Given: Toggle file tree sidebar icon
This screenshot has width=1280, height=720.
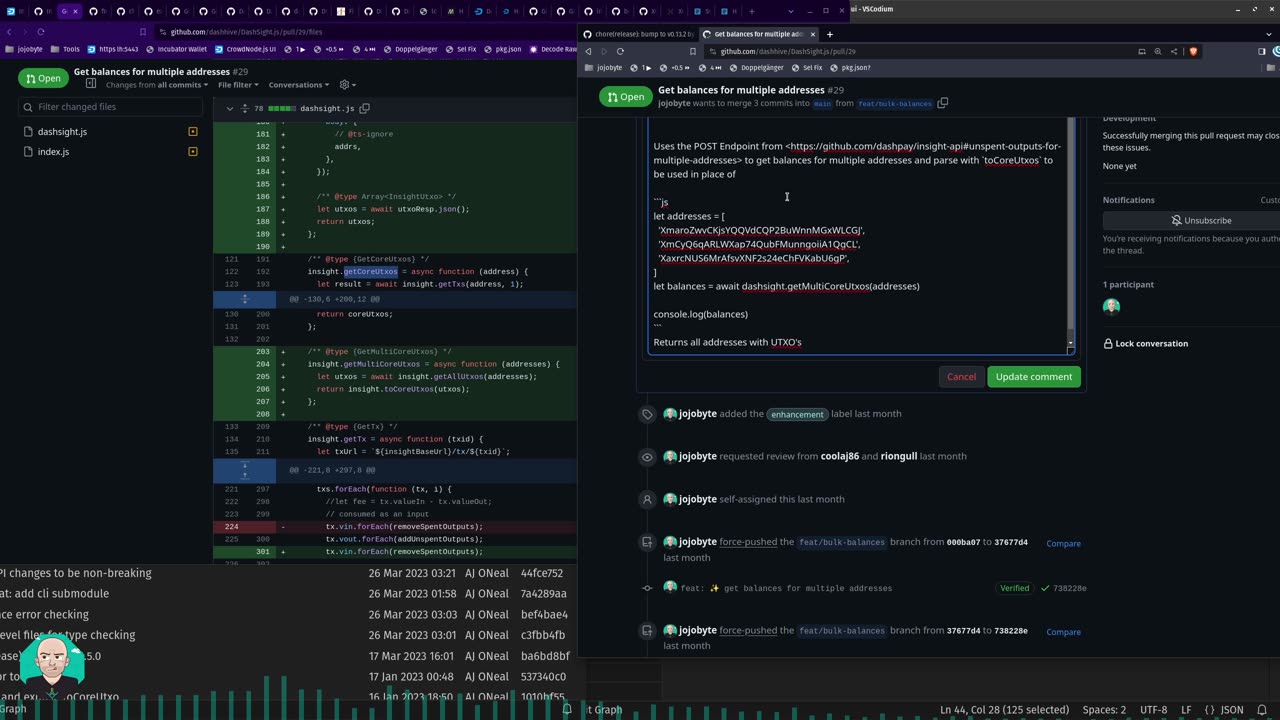Looking at the screenshot, I should (x=91, y=85).
